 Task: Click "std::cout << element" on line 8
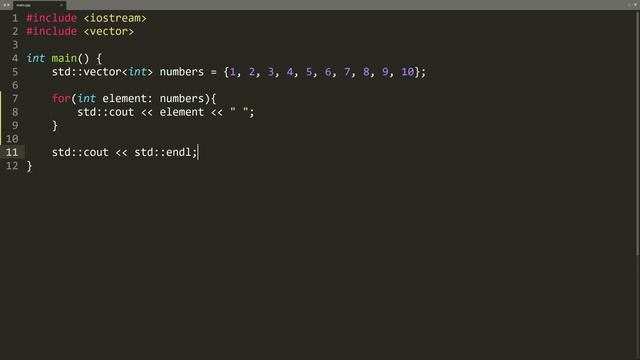(x=140, y=112)
